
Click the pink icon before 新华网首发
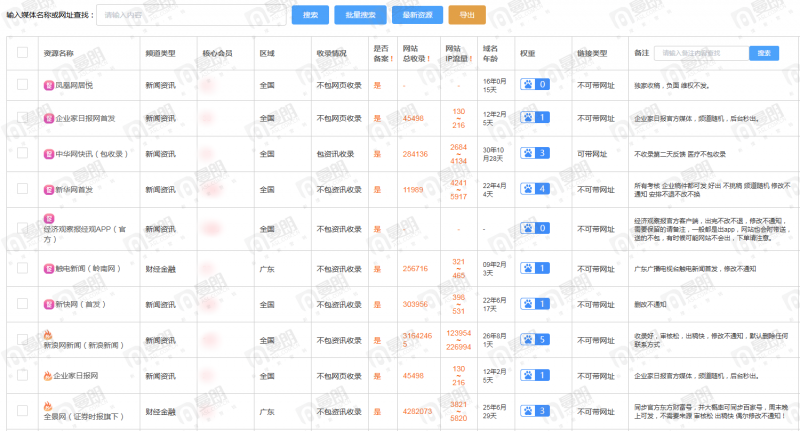(x=48, y=189)
